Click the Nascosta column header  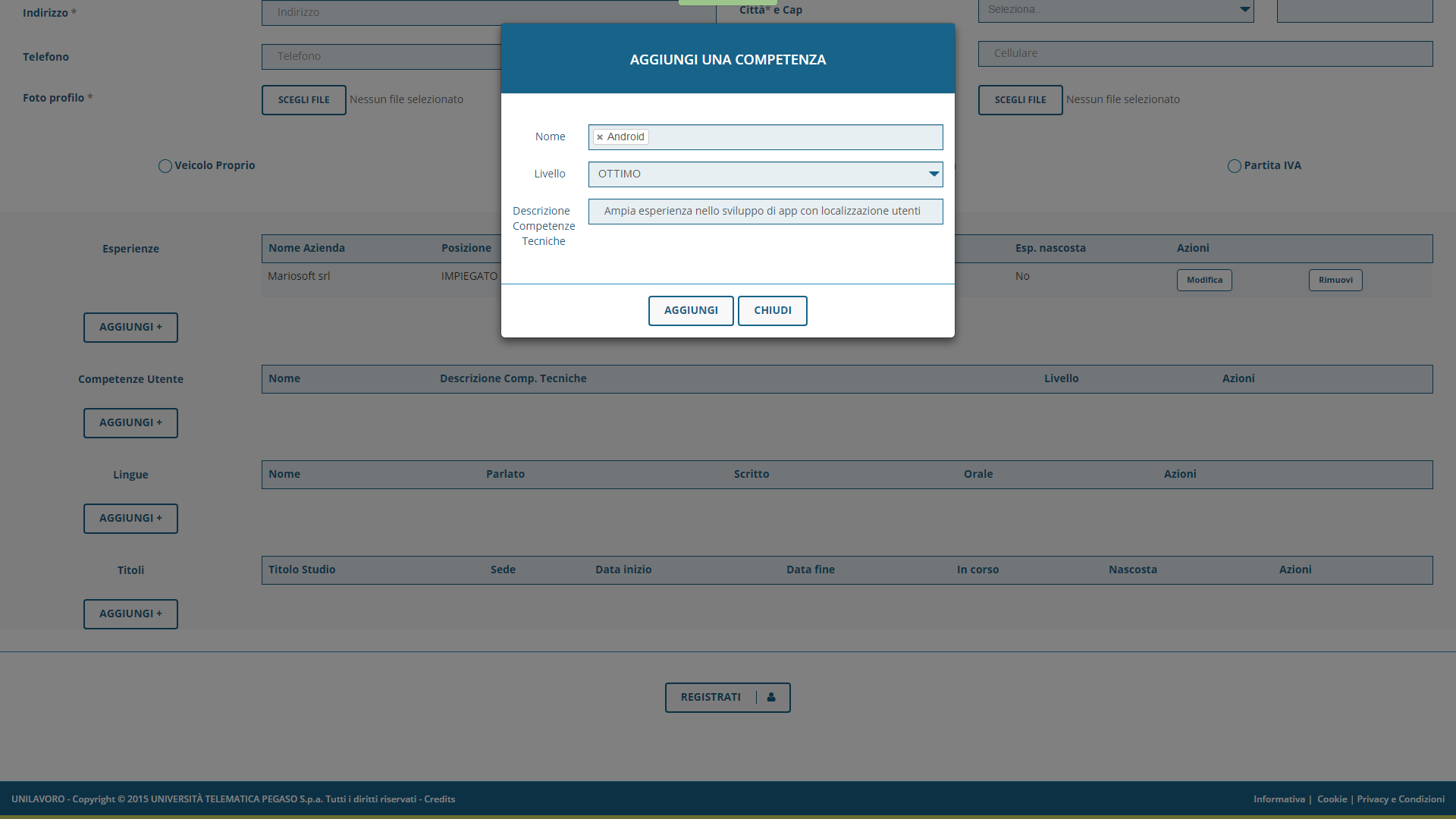(1132, 570)
